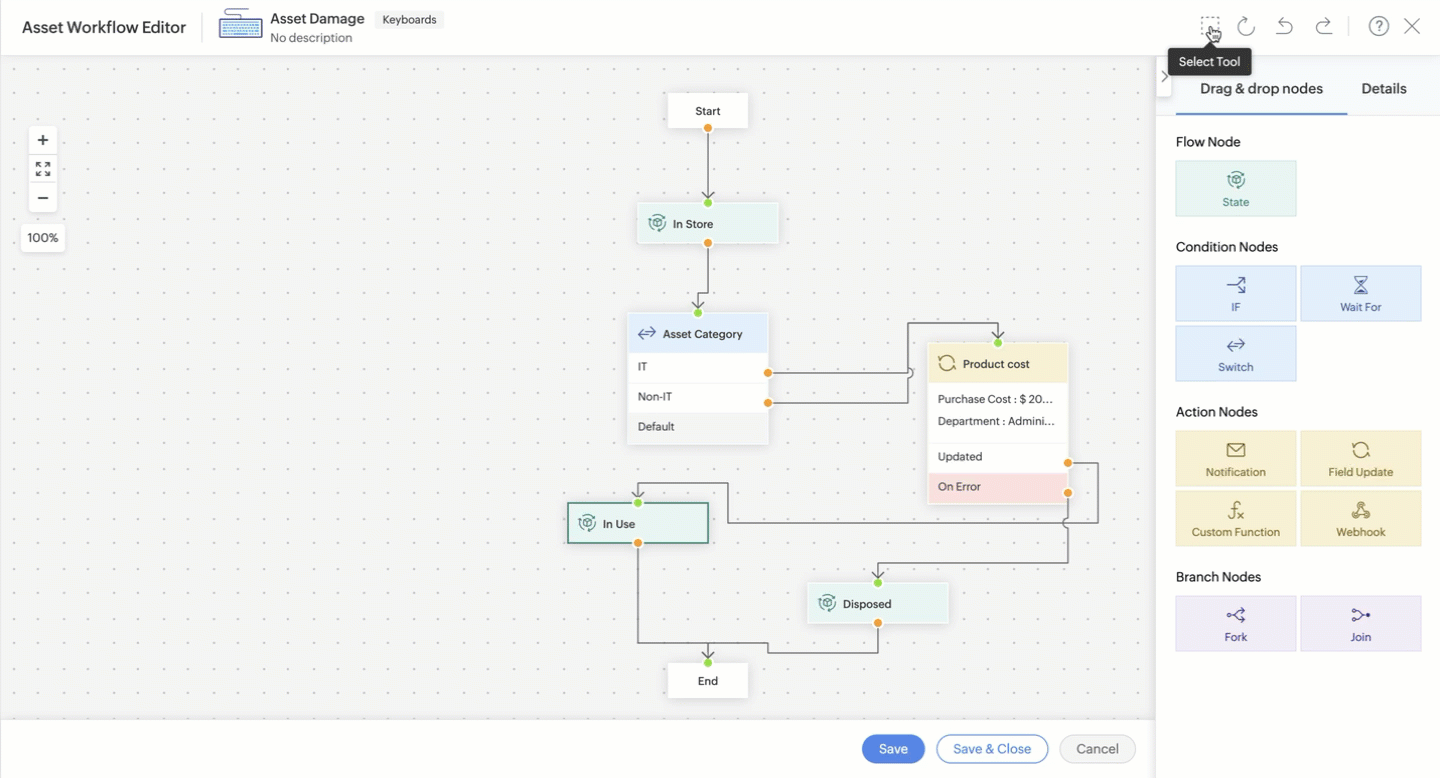The height and width of the screenshot is (778, 1440).
Task: Open the help question mark icon
Action: pos(1378,26)
